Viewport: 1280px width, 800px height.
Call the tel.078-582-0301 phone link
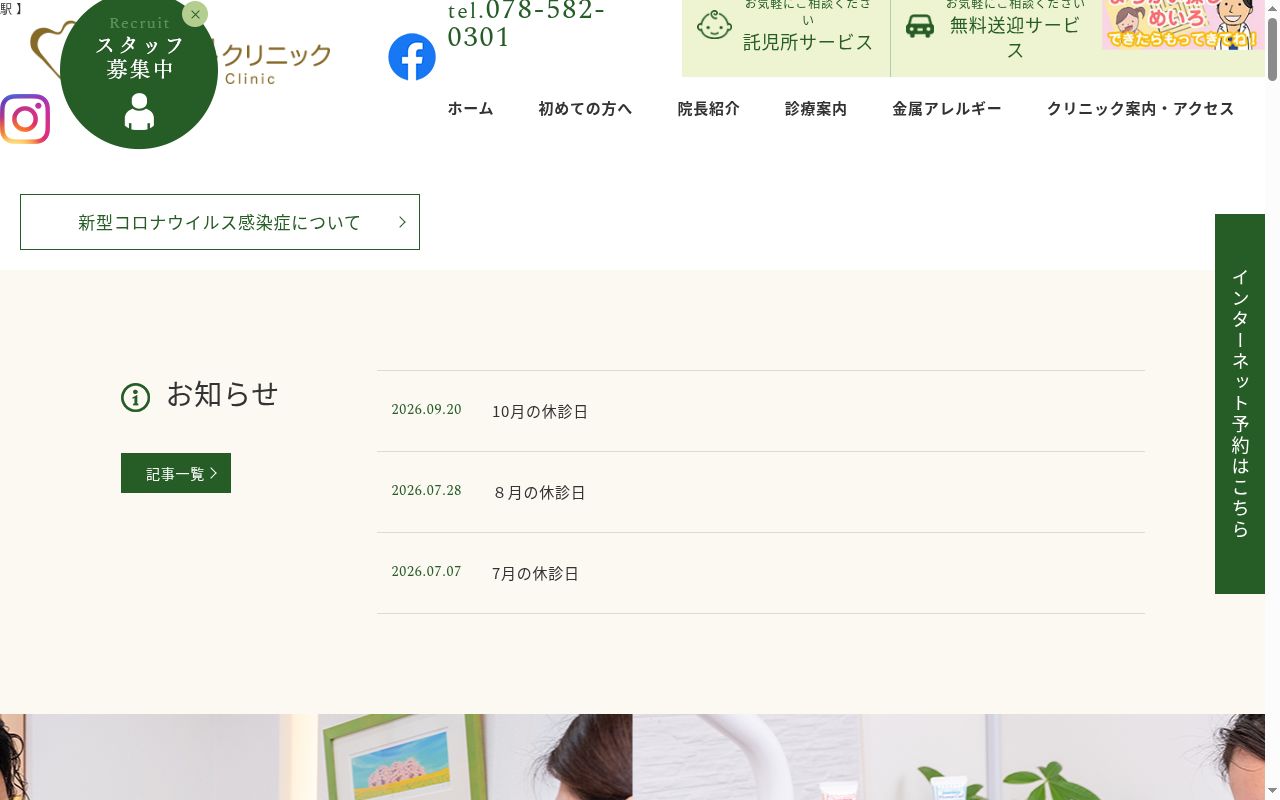(x=527, y=24)
